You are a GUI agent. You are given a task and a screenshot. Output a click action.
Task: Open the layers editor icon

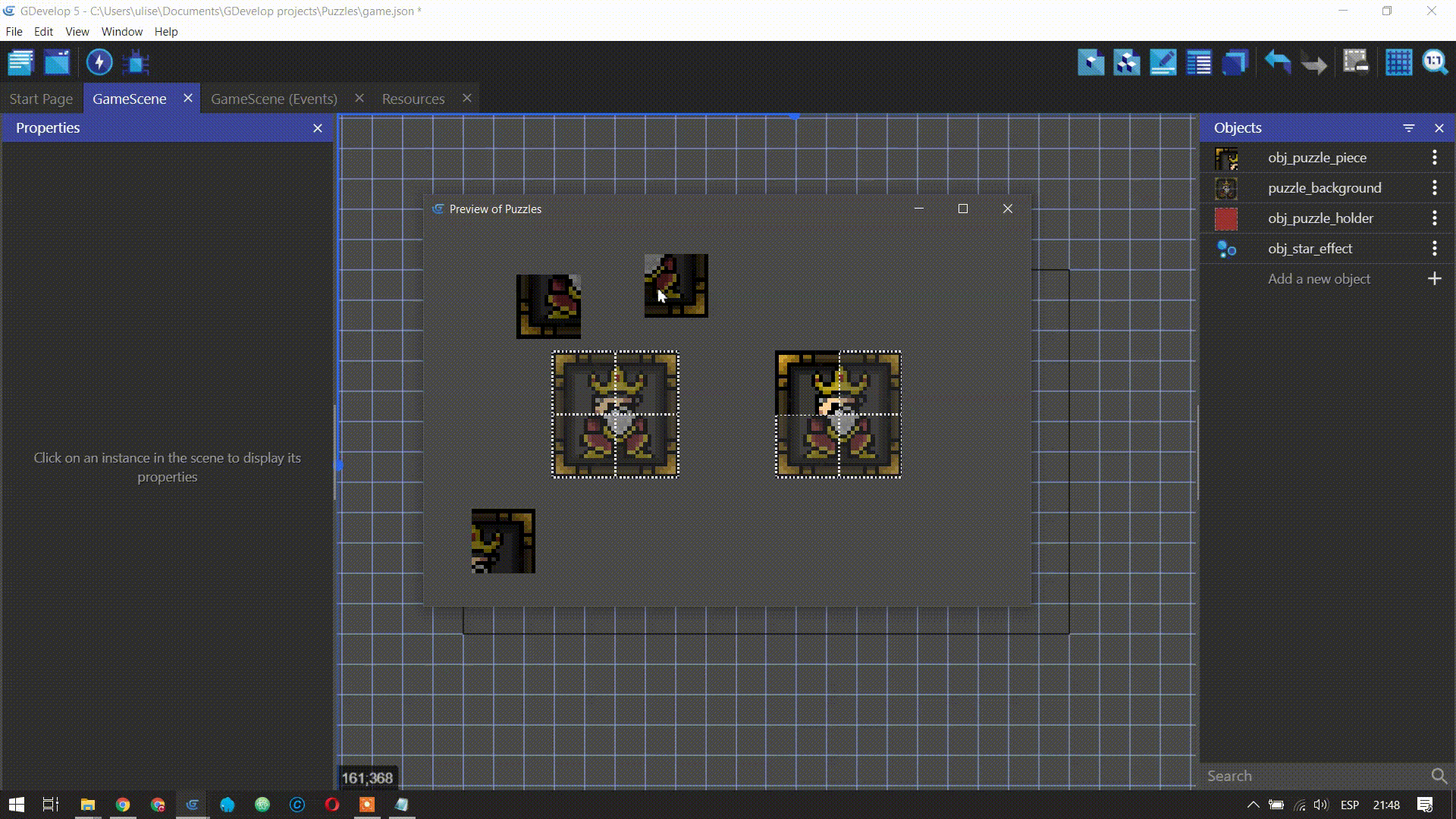click(x=1235, y=62)
